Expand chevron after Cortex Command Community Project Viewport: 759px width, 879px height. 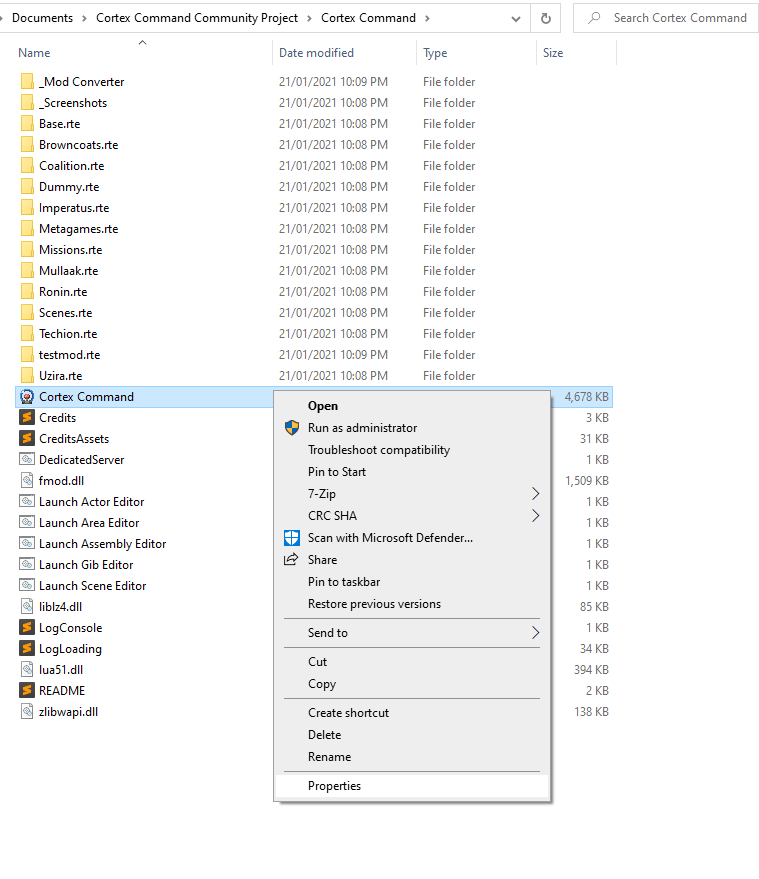tap(309, 18)
